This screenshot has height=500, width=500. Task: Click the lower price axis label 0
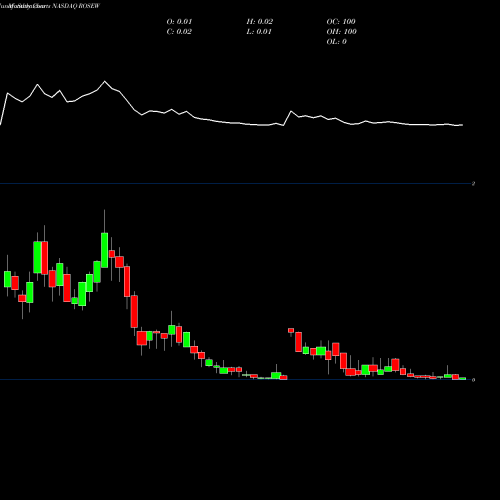coord(473,380)
